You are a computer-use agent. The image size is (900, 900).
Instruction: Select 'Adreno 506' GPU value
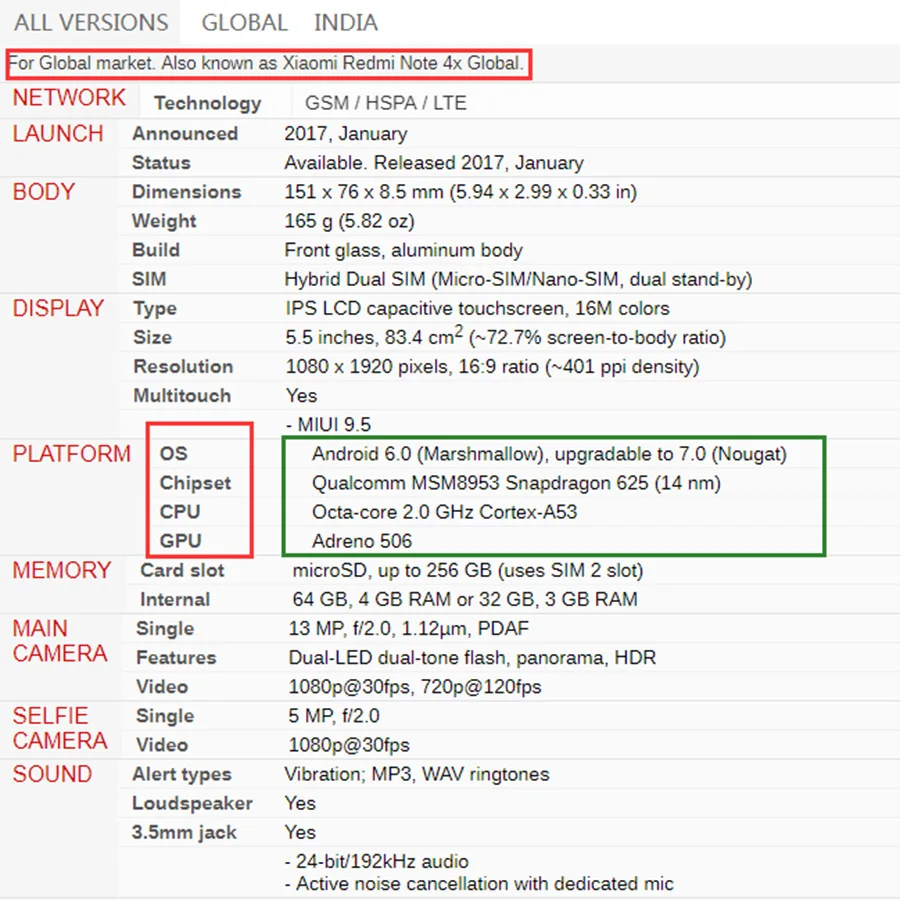pyautogui.click(x=362, y=541)
